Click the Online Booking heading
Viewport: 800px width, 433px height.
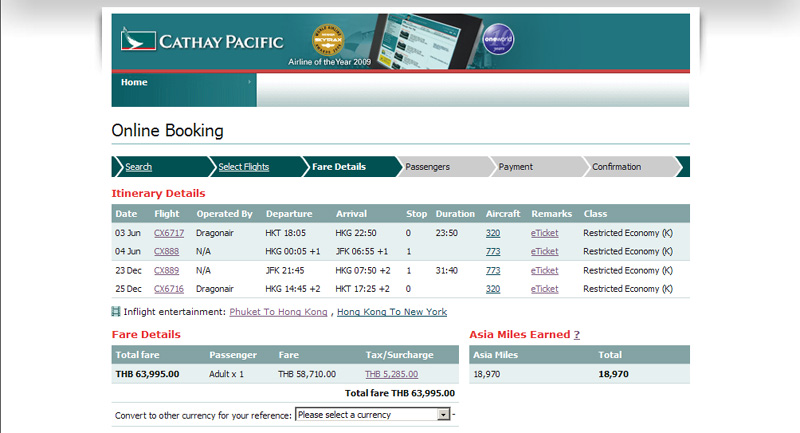[167, 131]
